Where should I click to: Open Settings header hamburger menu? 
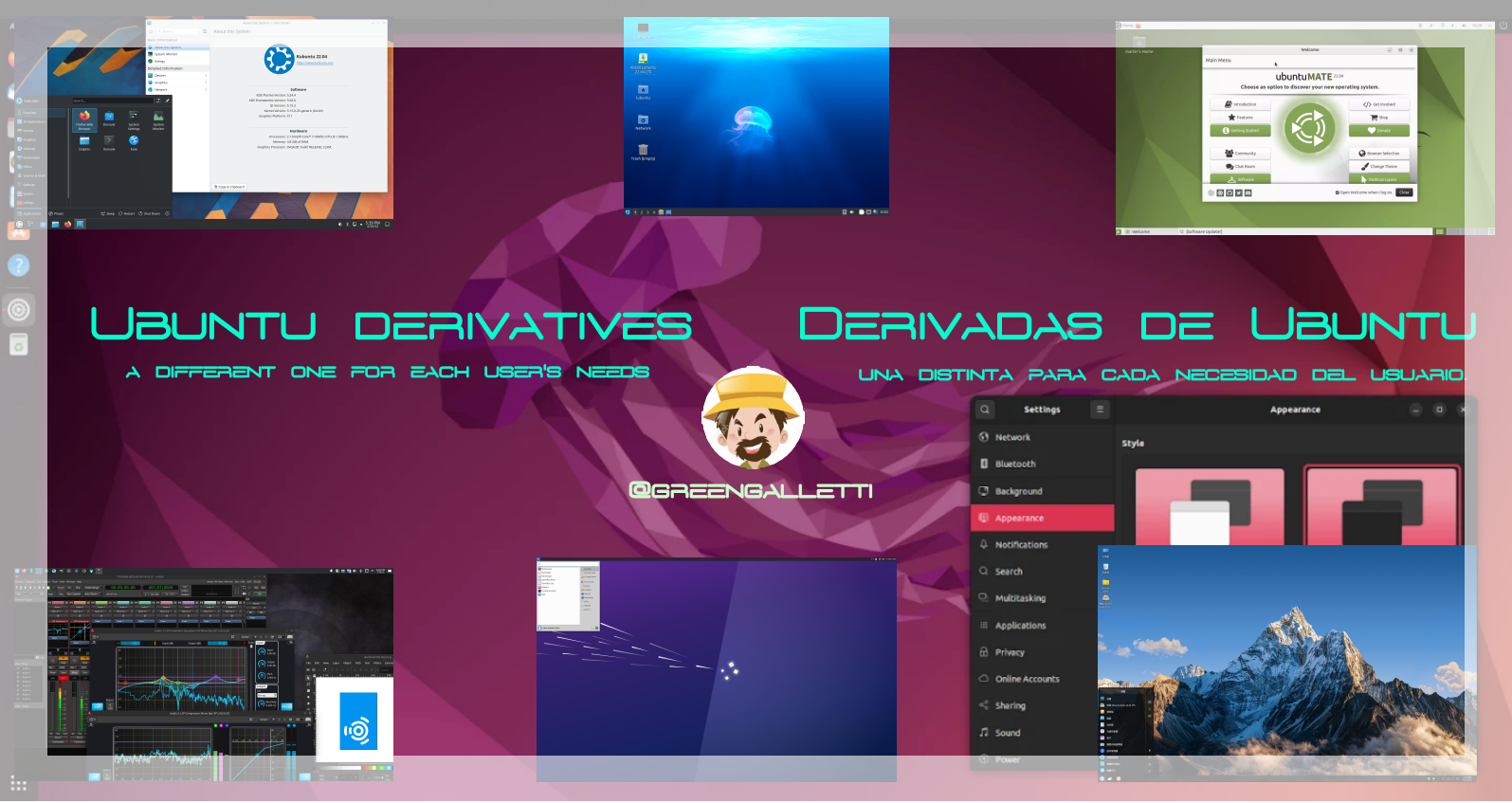click(1100, 410)
